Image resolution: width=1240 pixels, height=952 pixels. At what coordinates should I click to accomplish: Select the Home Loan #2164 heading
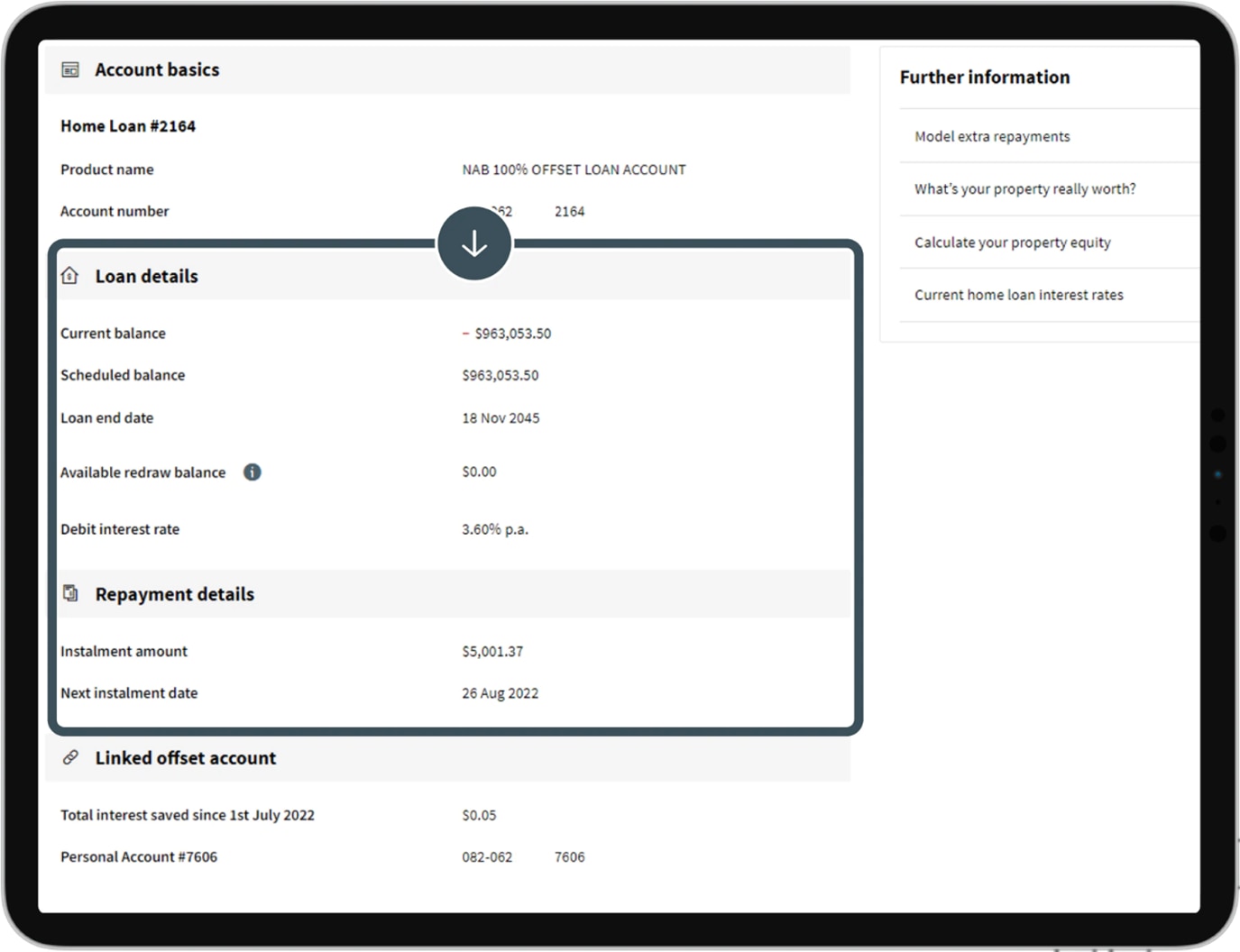(128, 126)
